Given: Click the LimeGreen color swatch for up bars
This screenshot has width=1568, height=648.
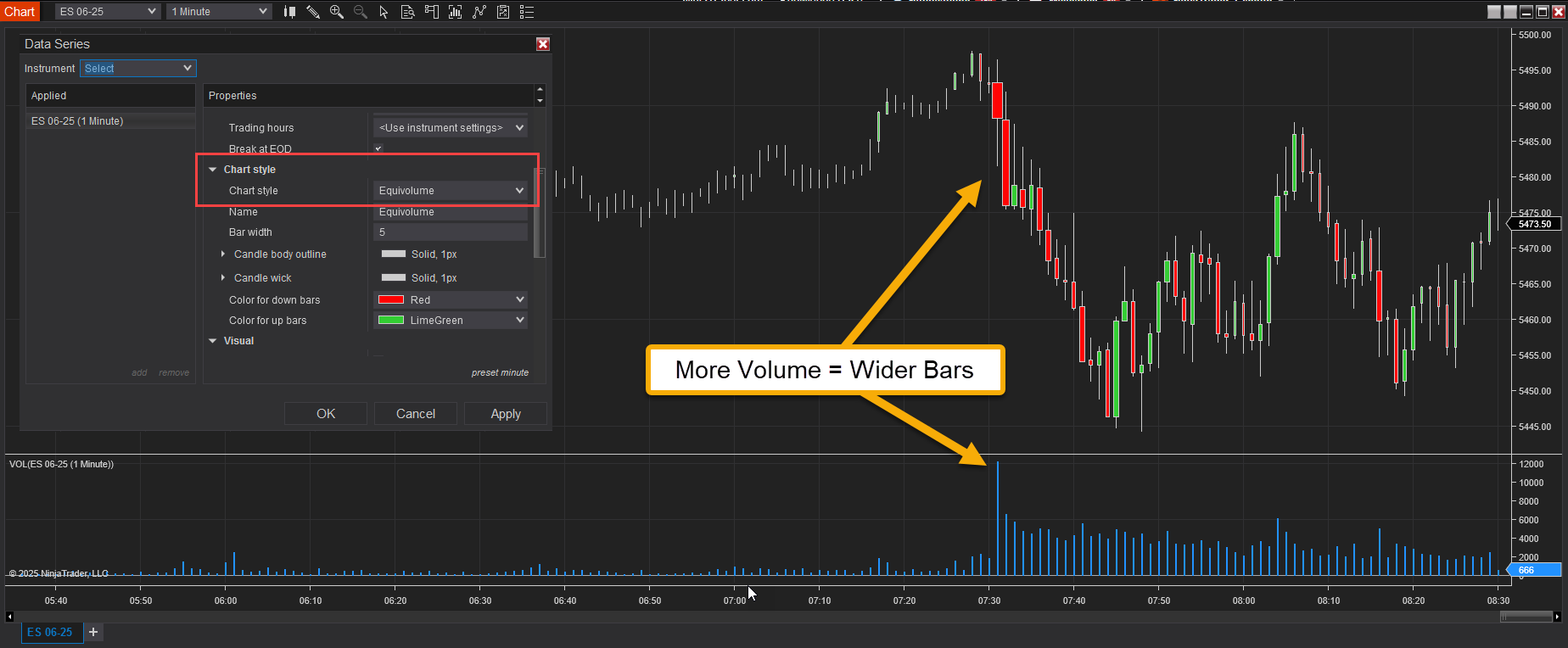Looking at the screenshot, I should (x=391, y=320).
